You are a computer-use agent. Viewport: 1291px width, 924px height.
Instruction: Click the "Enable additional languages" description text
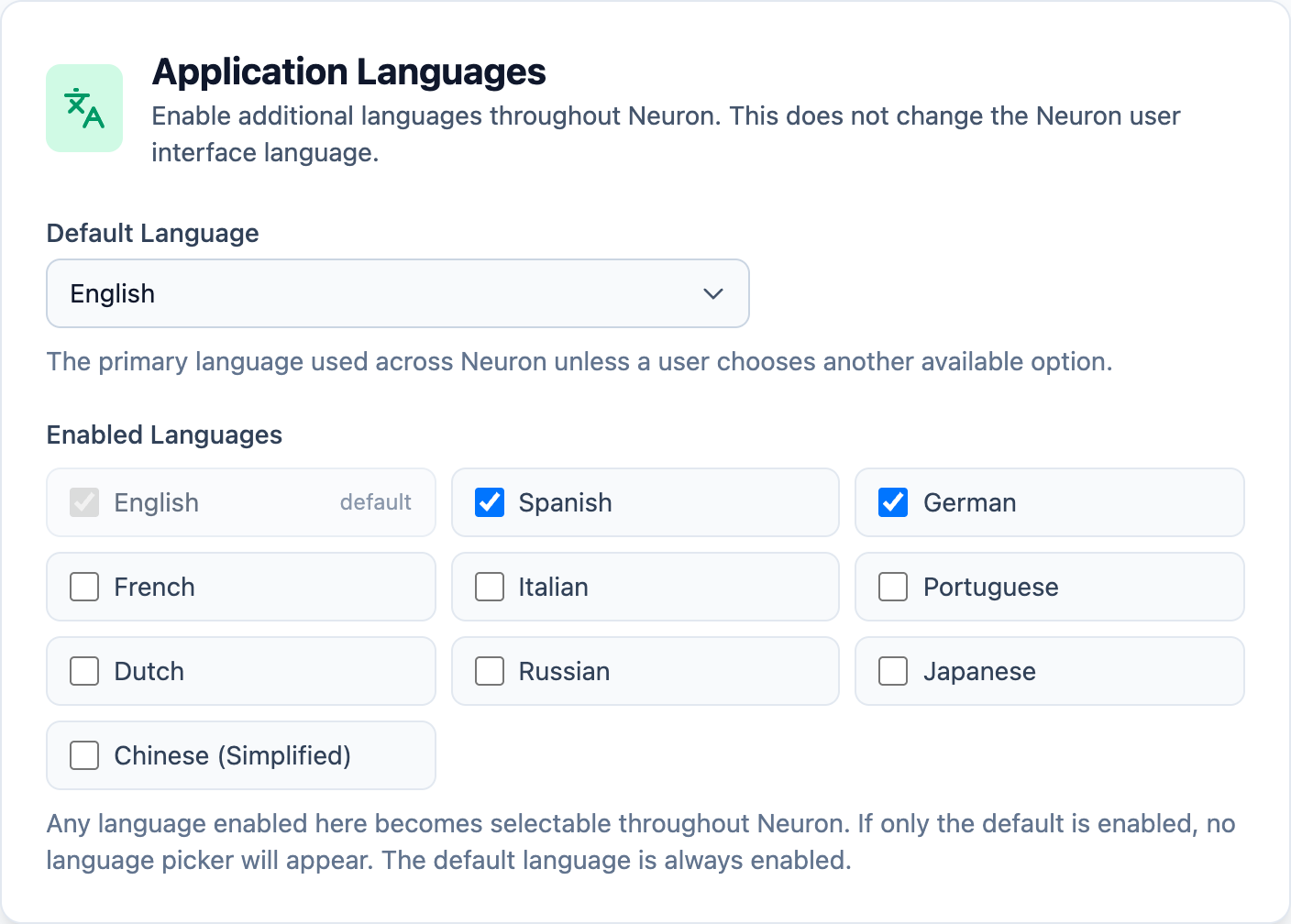tap(666, 134)
